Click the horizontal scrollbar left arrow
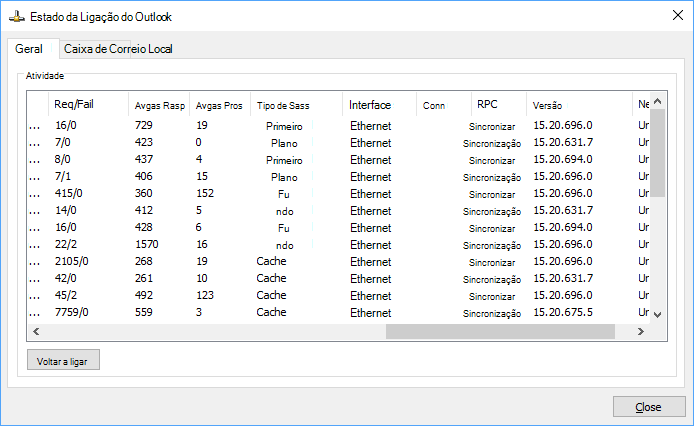The image size is (694, 426). point(36,331)
